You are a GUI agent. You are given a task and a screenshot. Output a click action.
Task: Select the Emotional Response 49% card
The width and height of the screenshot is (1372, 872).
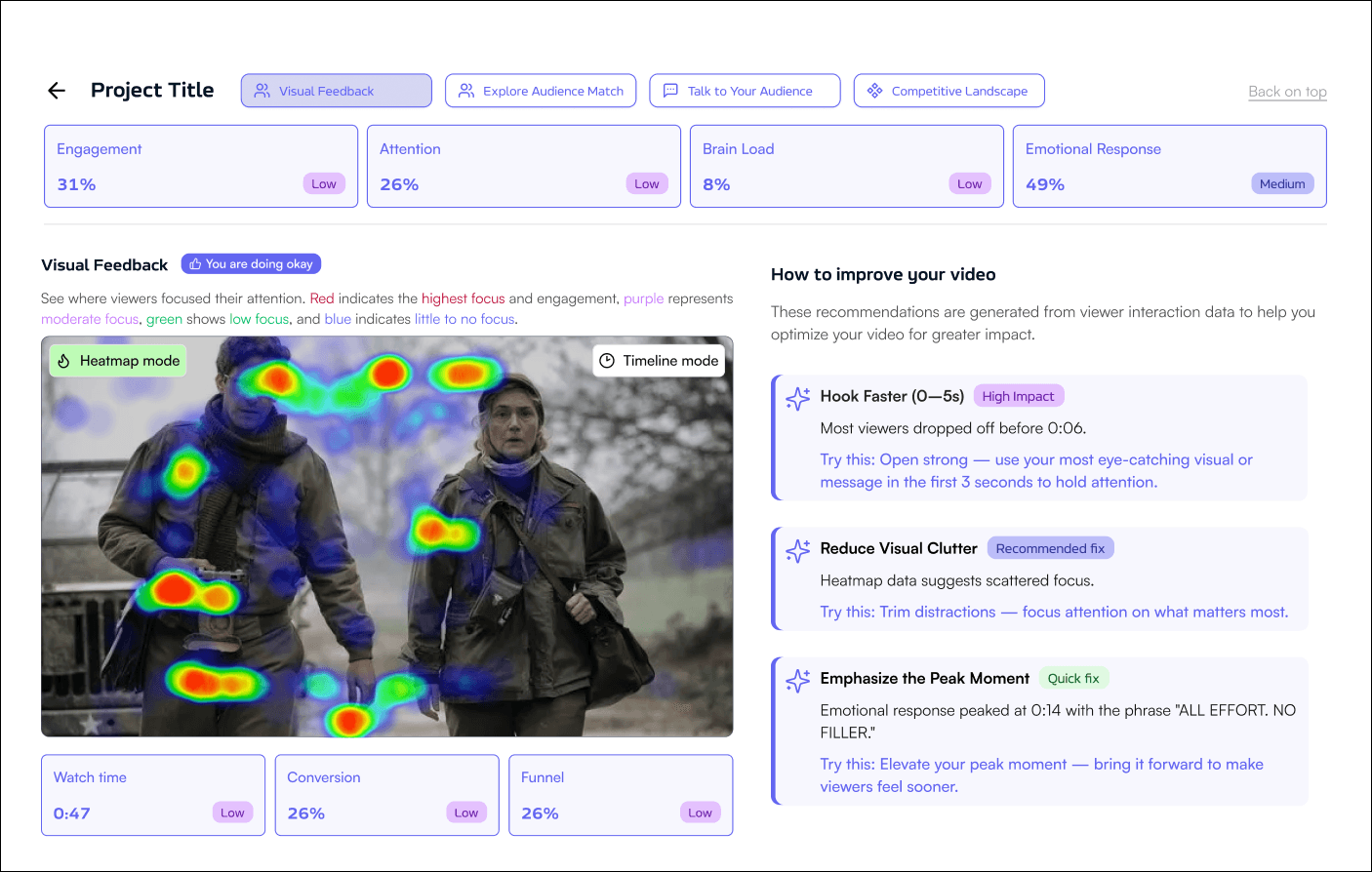coord(1170,166)
